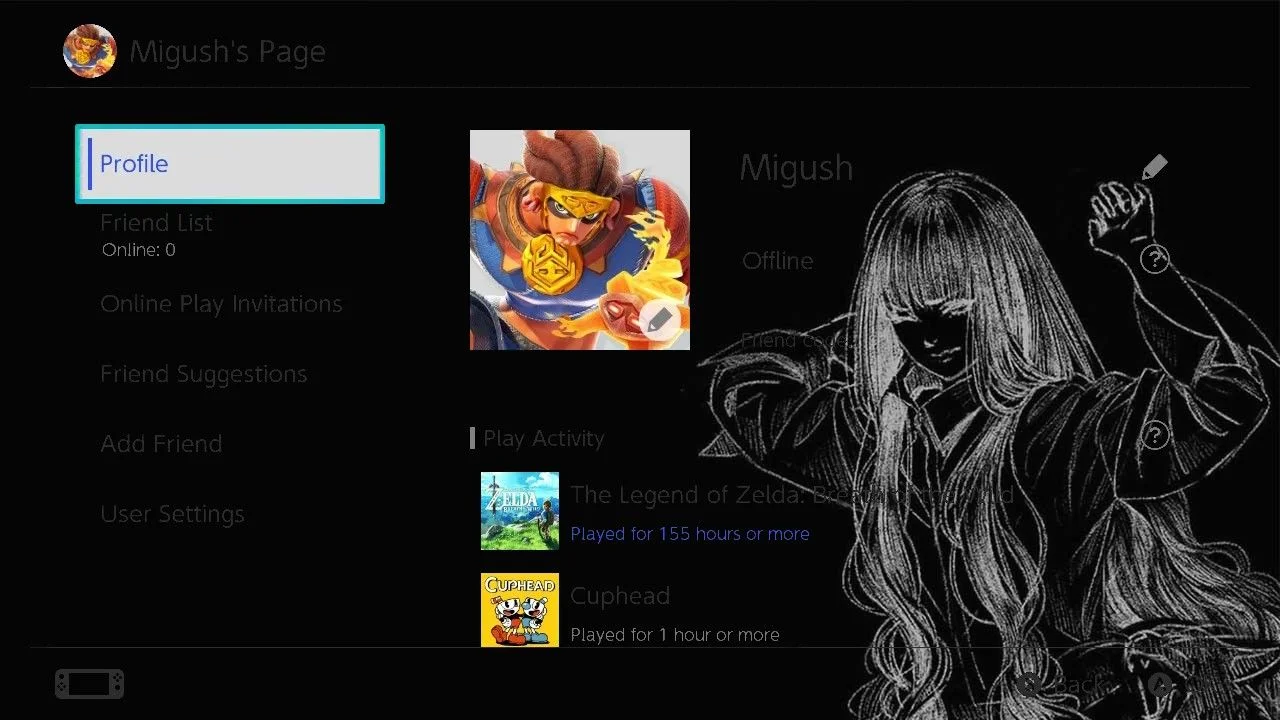
Task: Click 'Played for 155 hours or more'
Action: pyautogui.click(x=690, y=534)
